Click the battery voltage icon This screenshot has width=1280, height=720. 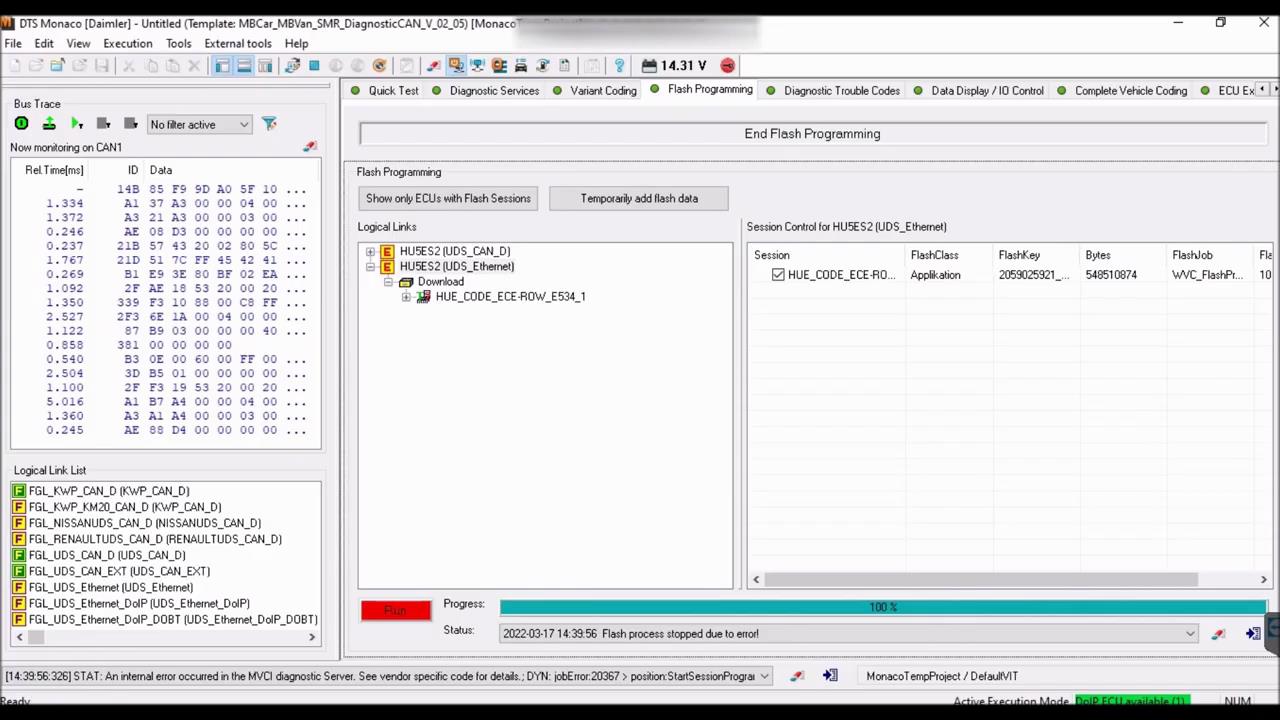(x=649, y=66)
